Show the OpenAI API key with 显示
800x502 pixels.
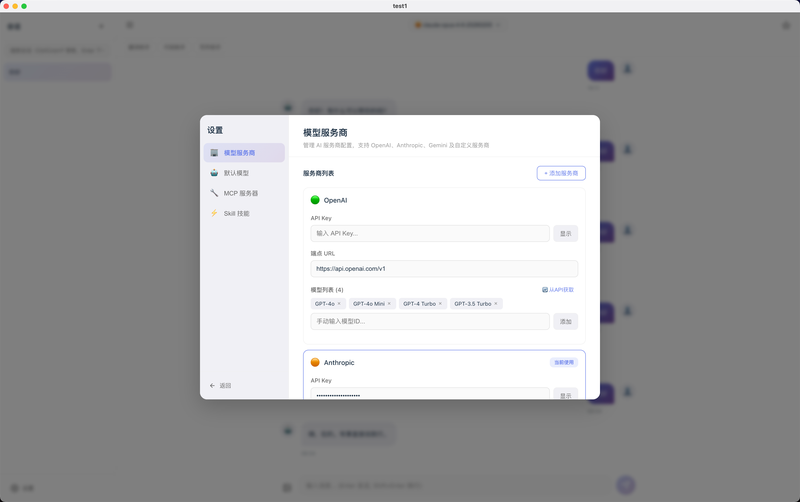click(565, 234)
